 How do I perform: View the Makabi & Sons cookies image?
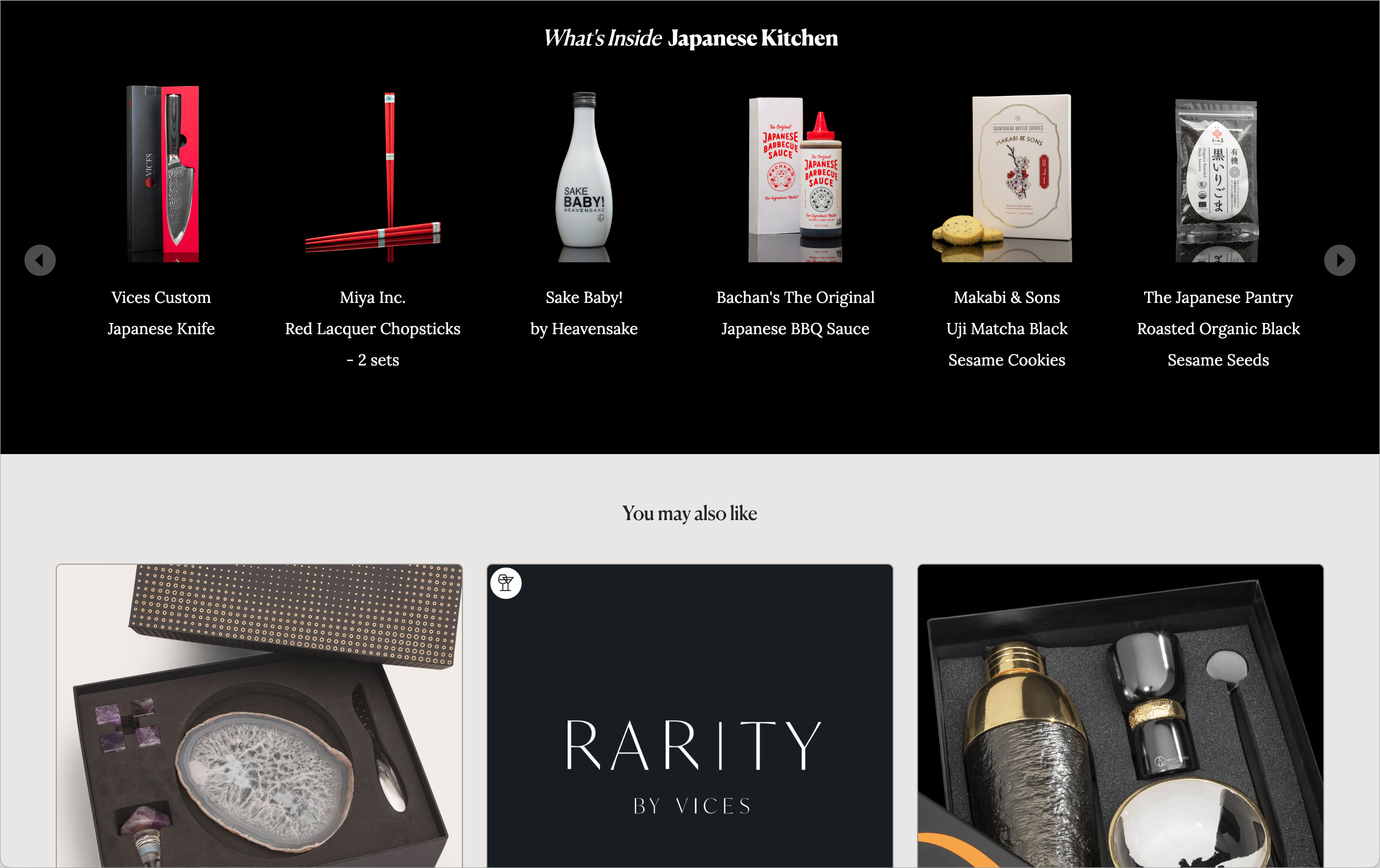[1003, 178]
